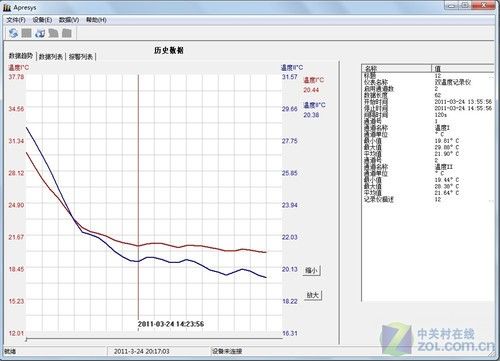Open the 设备(E) menu
The image size is (500, 361).
(42, 20)
